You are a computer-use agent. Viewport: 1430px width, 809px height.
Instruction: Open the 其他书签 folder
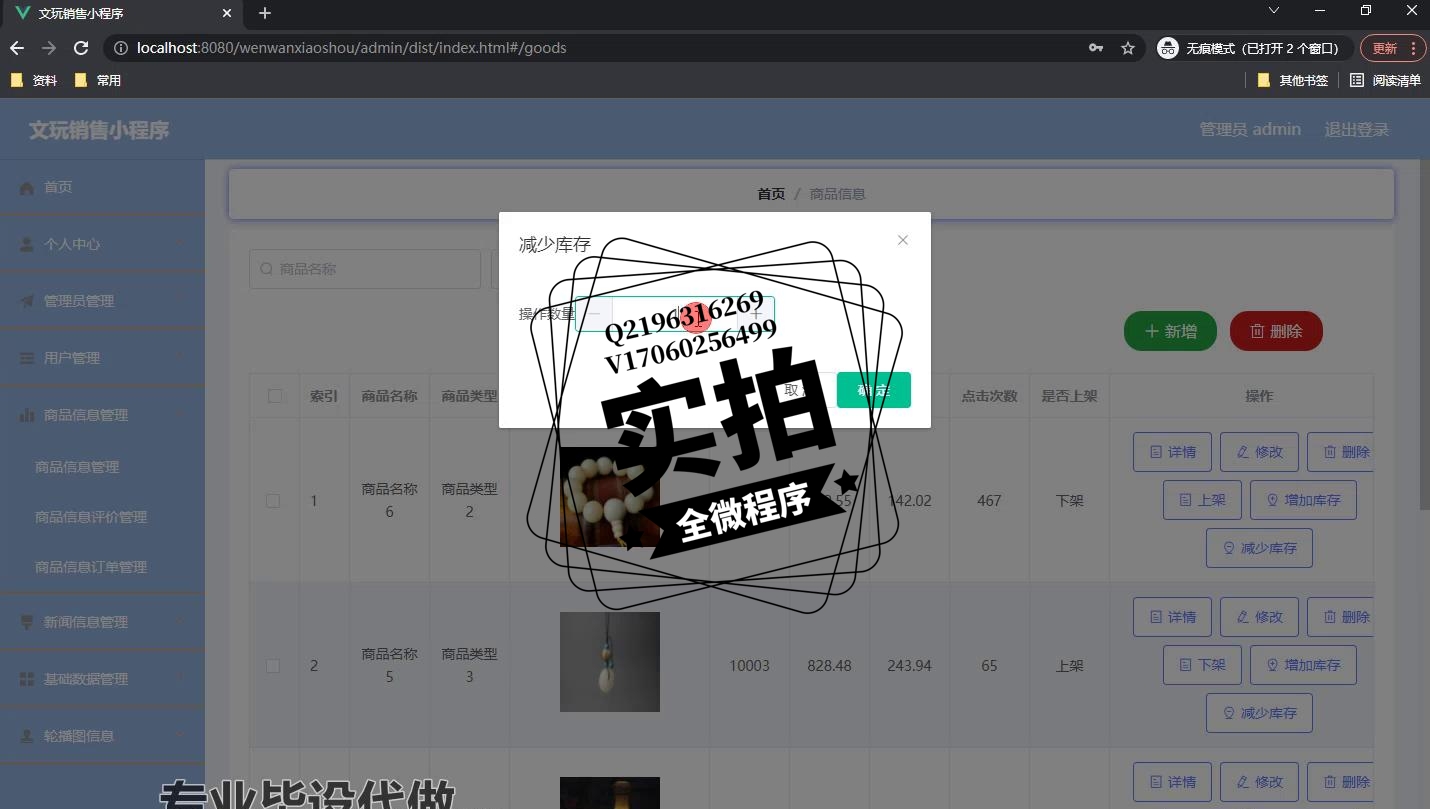(x=1293, y=80)
